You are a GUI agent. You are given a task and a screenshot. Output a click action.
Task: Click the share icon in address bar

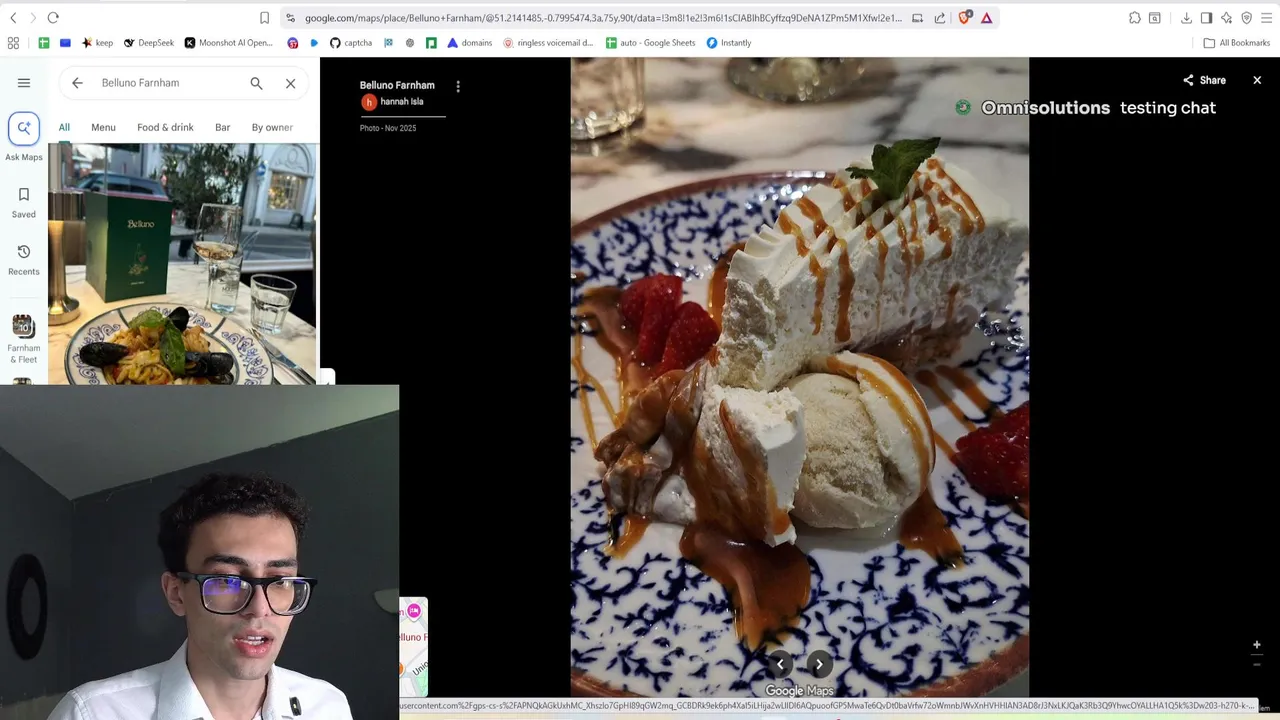[940, 18]
